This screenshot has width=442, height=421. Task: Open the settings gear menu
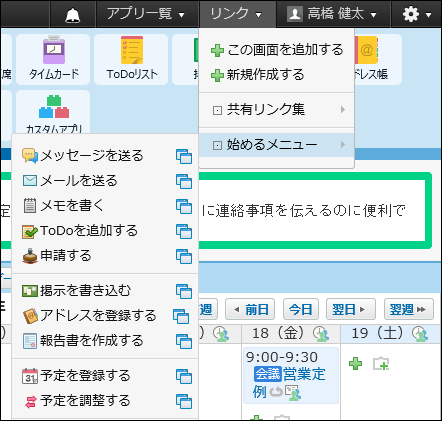pos(416,14)
